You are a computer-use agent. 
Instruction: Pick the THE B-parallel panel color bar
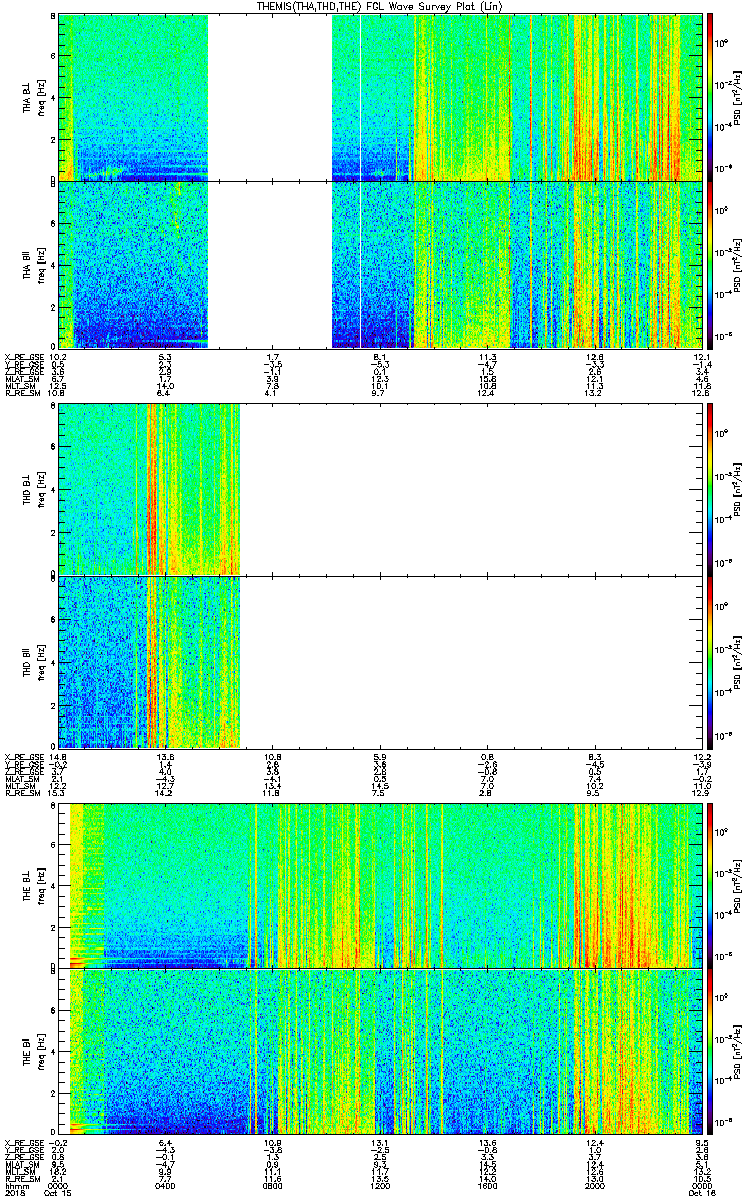709,1052
